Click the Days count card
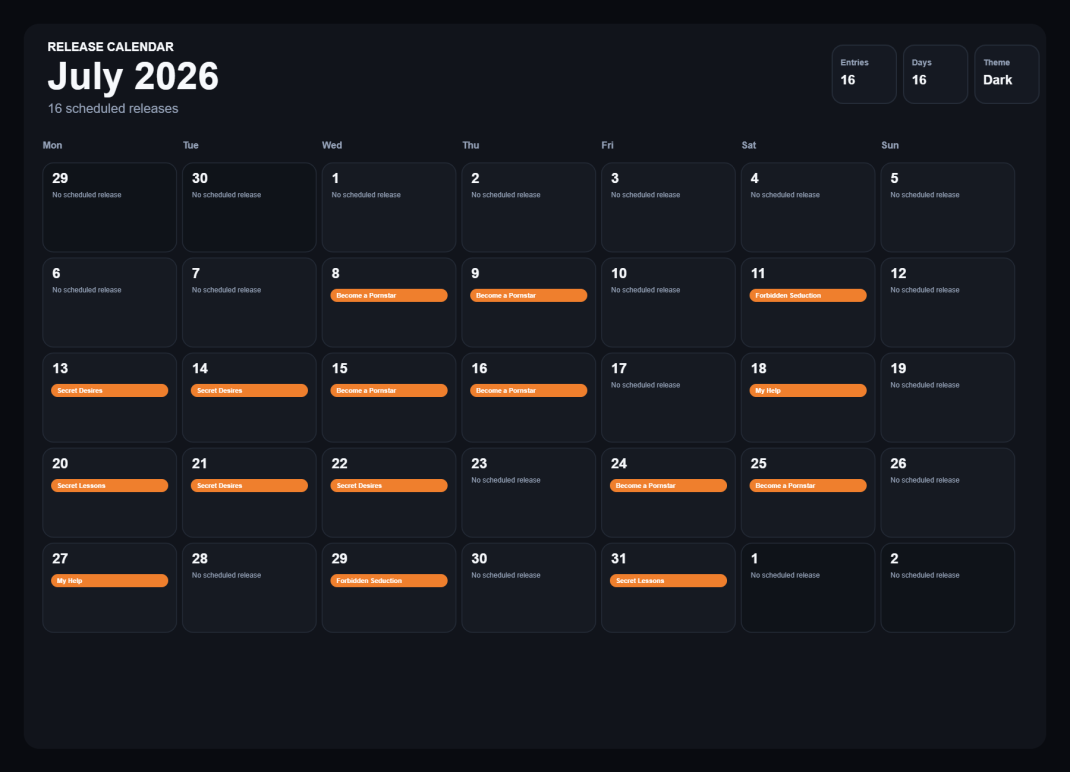1070x772 pixels. (x=936, y=74)
